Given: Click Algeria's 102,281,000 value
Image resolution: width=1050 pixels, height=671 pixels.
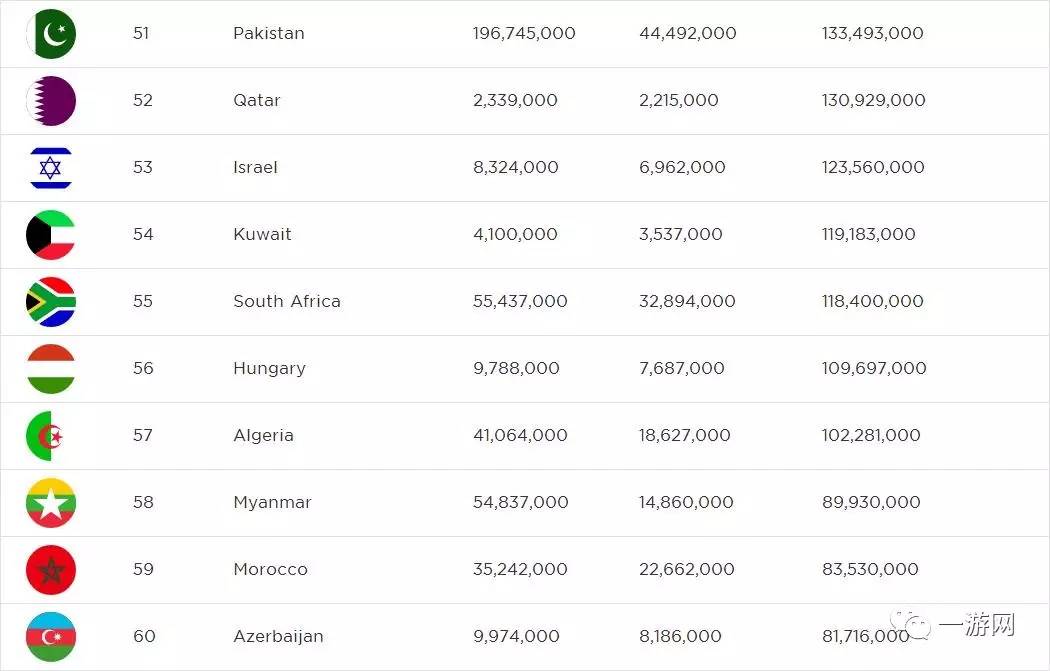Looking at the screenshot, I should [871, 435].
